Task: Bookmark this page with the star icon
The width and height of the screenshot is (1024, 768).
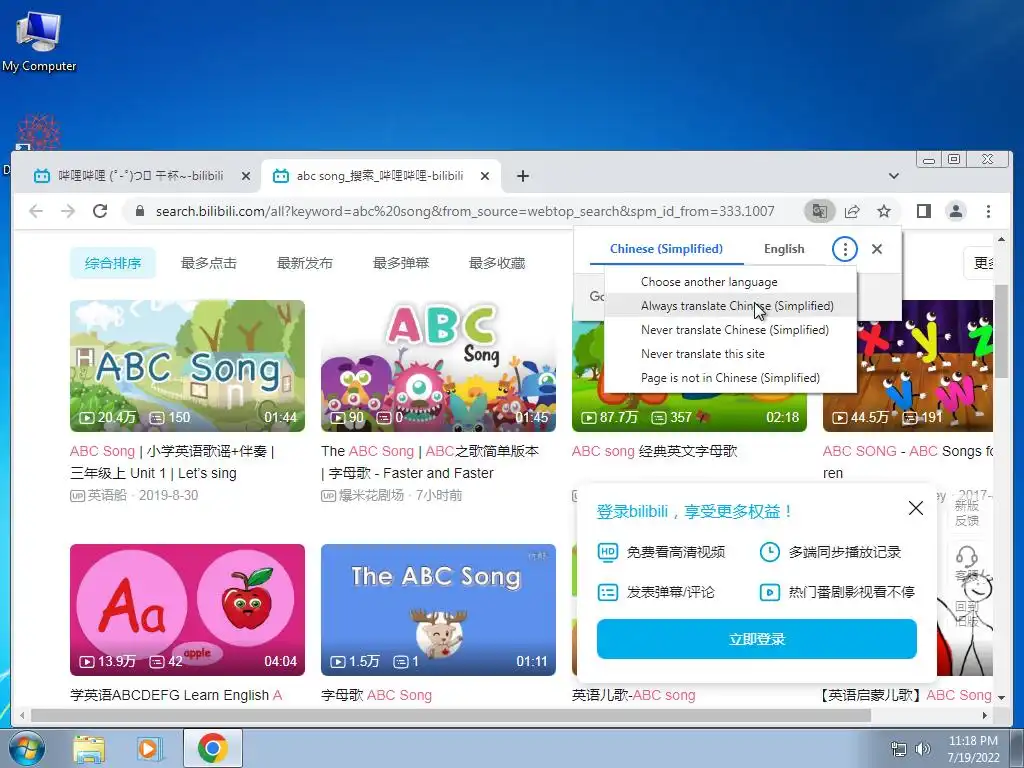Action: coord(884,211)
